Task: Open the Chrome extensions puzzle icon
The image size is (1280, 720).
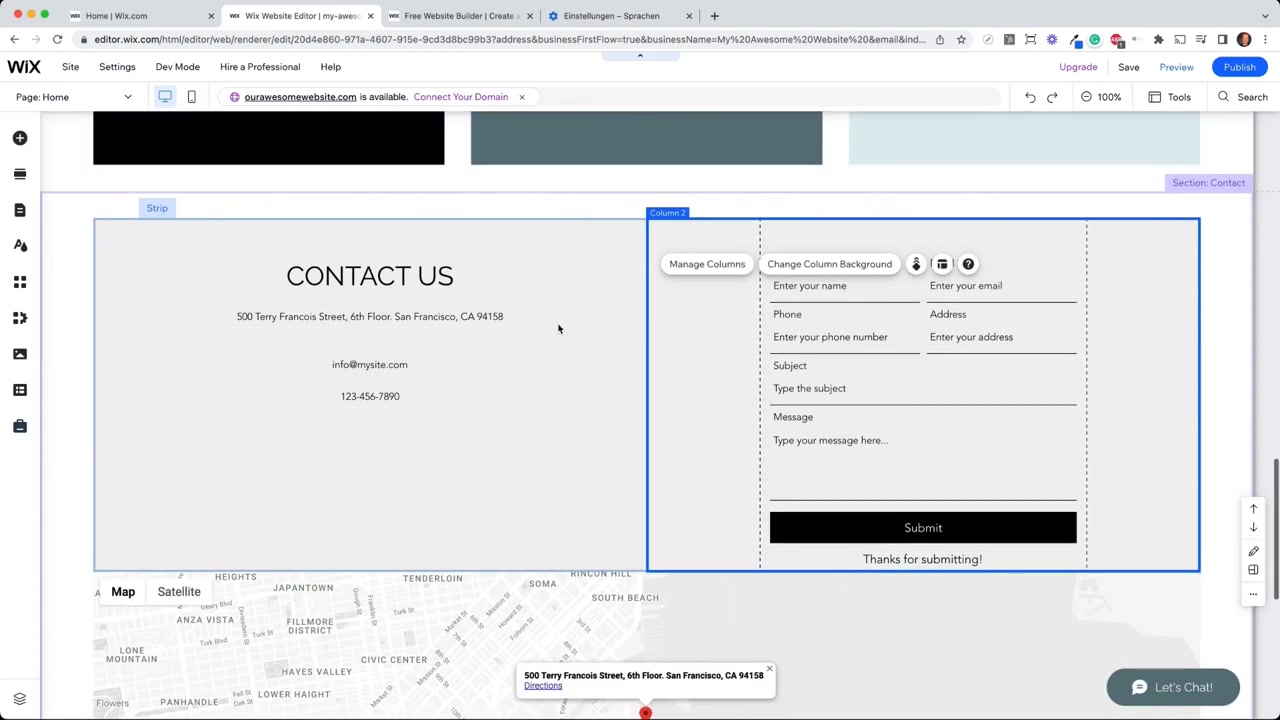Action: [x=1158, y=39]
